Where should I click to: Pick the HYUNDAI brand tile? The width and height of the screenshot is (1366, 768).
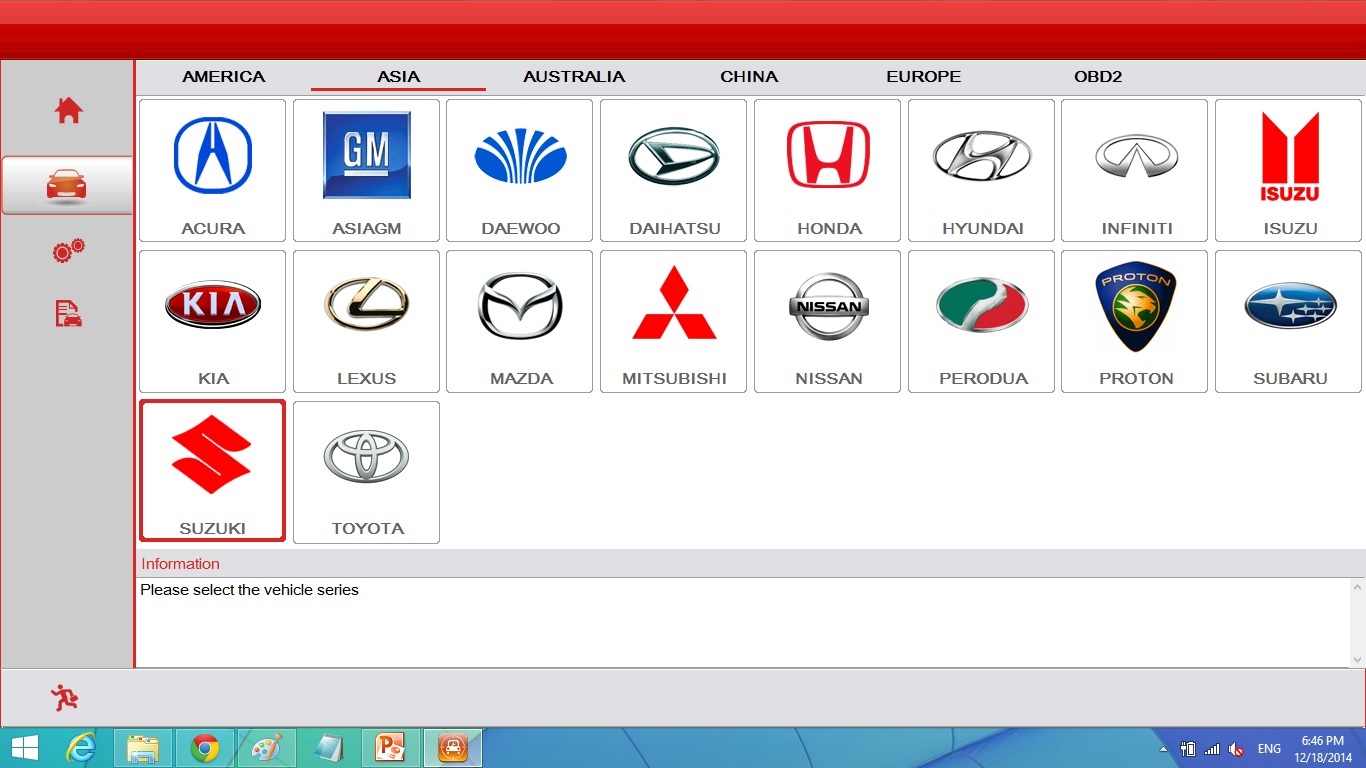982,170
